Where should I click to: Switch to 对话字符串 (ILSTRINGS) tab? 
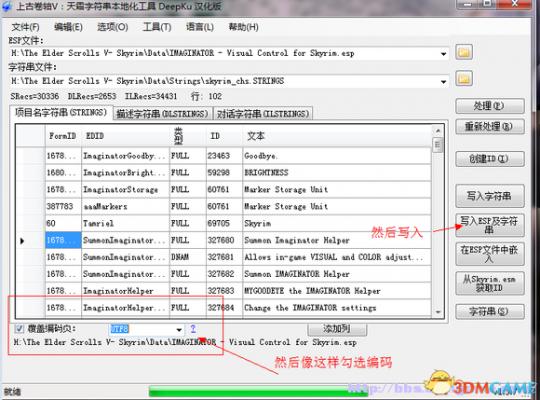coord(263,114)
